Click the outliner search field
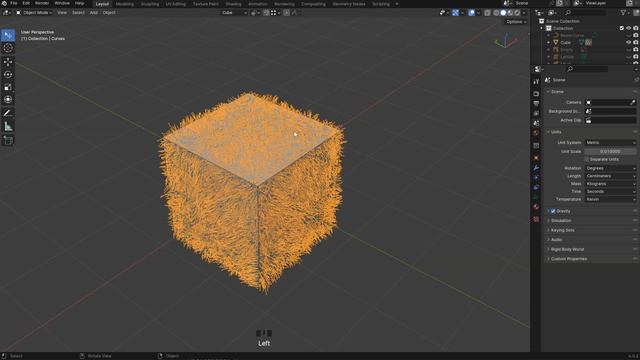Viewport: 640px width, 360px height. pyautogui.click(x=586, y=13)
